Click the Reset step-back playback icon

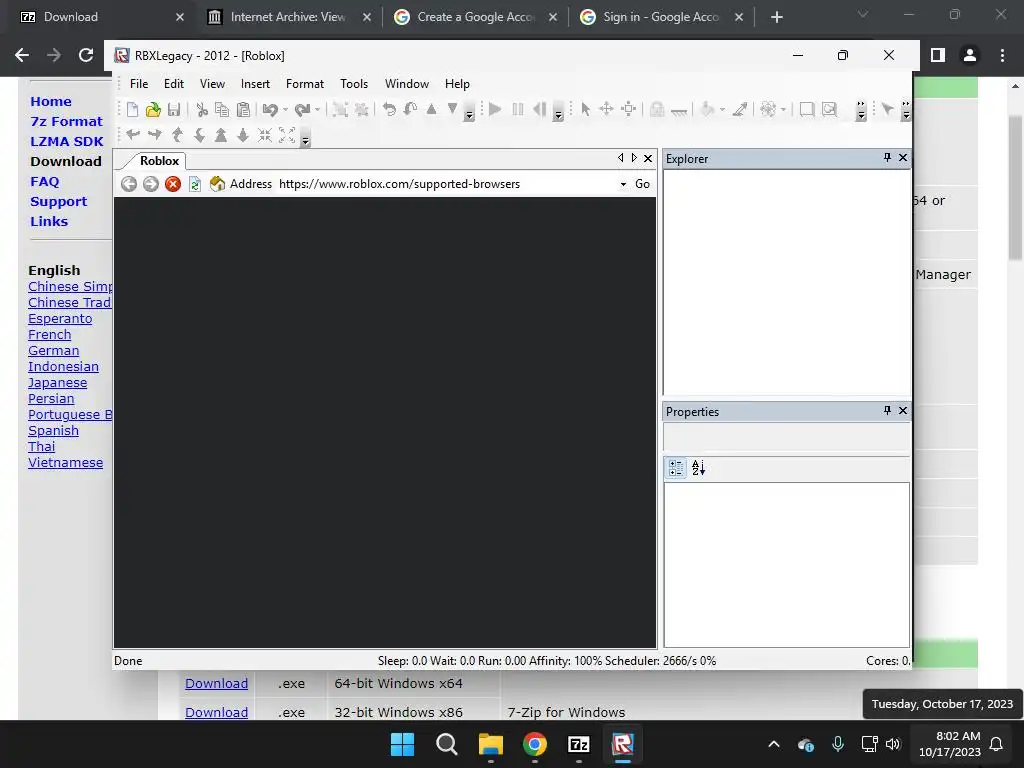pyautogui.click(x=539, y=109)
